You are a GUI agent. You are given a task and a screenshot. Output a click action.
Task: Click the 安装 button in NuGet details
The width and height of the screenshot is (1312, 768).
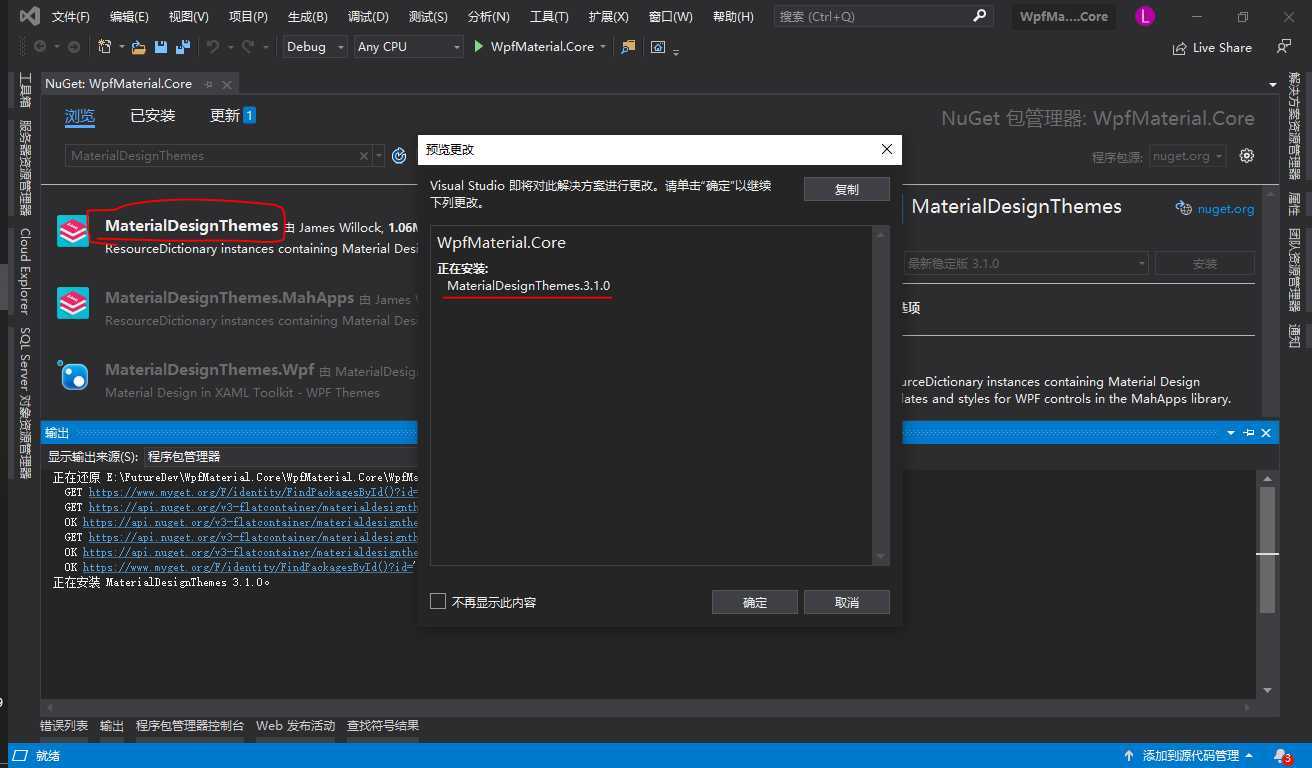click(1204, 263)
